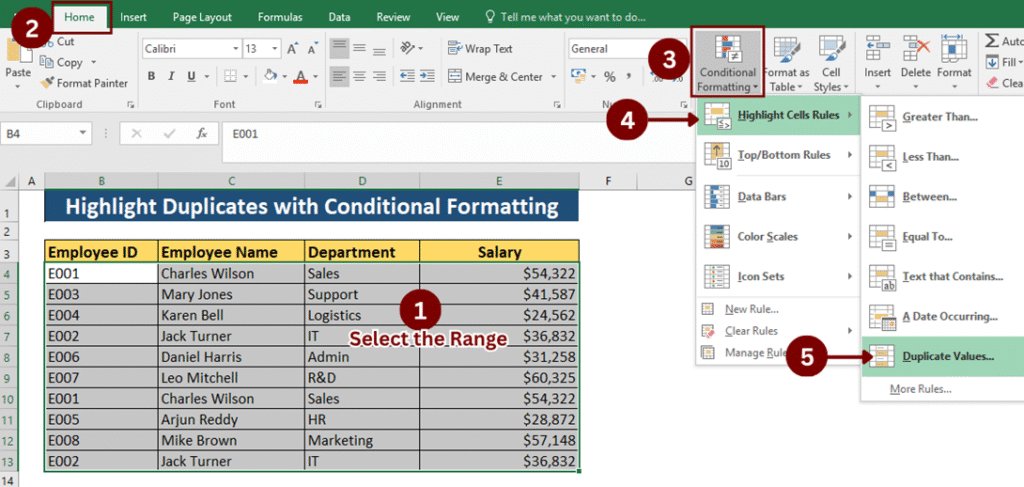The image size is (1024, 487).
Task: Choose New Rule from the menu
Action: [751, 309]
